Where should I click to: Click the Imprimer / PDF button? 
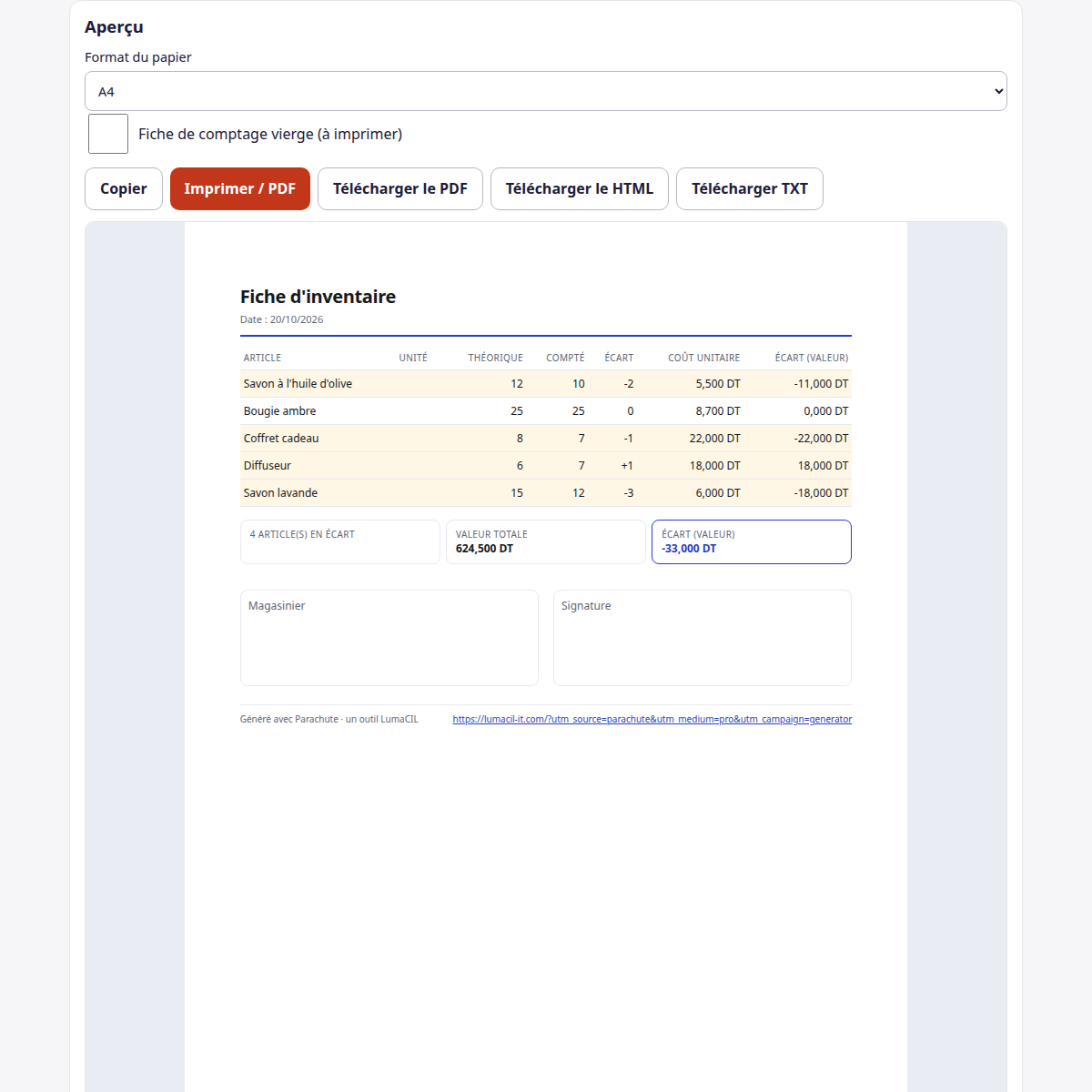240,188
